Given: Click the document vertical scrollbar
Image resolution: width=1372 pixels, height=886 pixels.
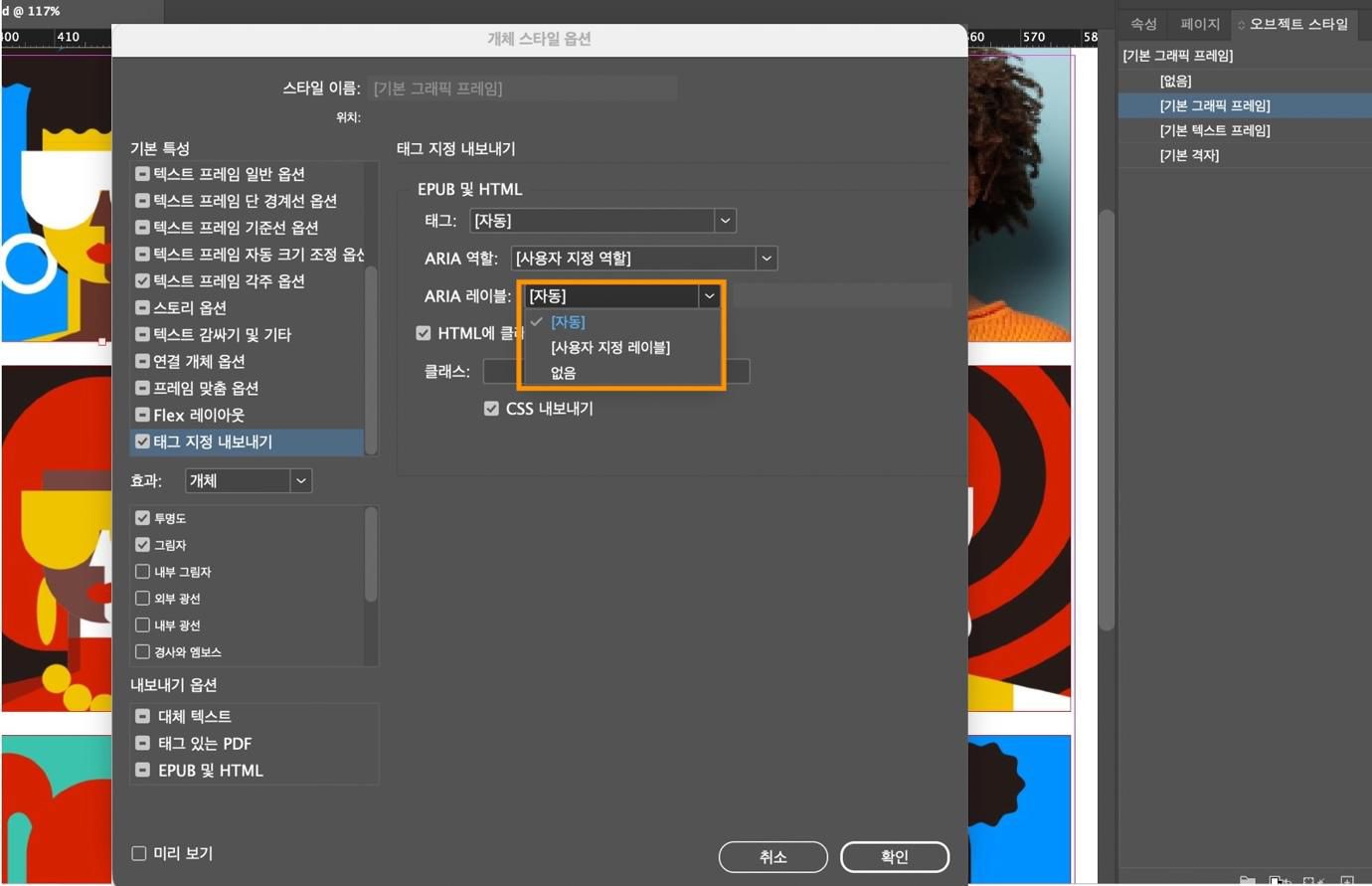Looking at the screenshot, I should point(1107,418).
